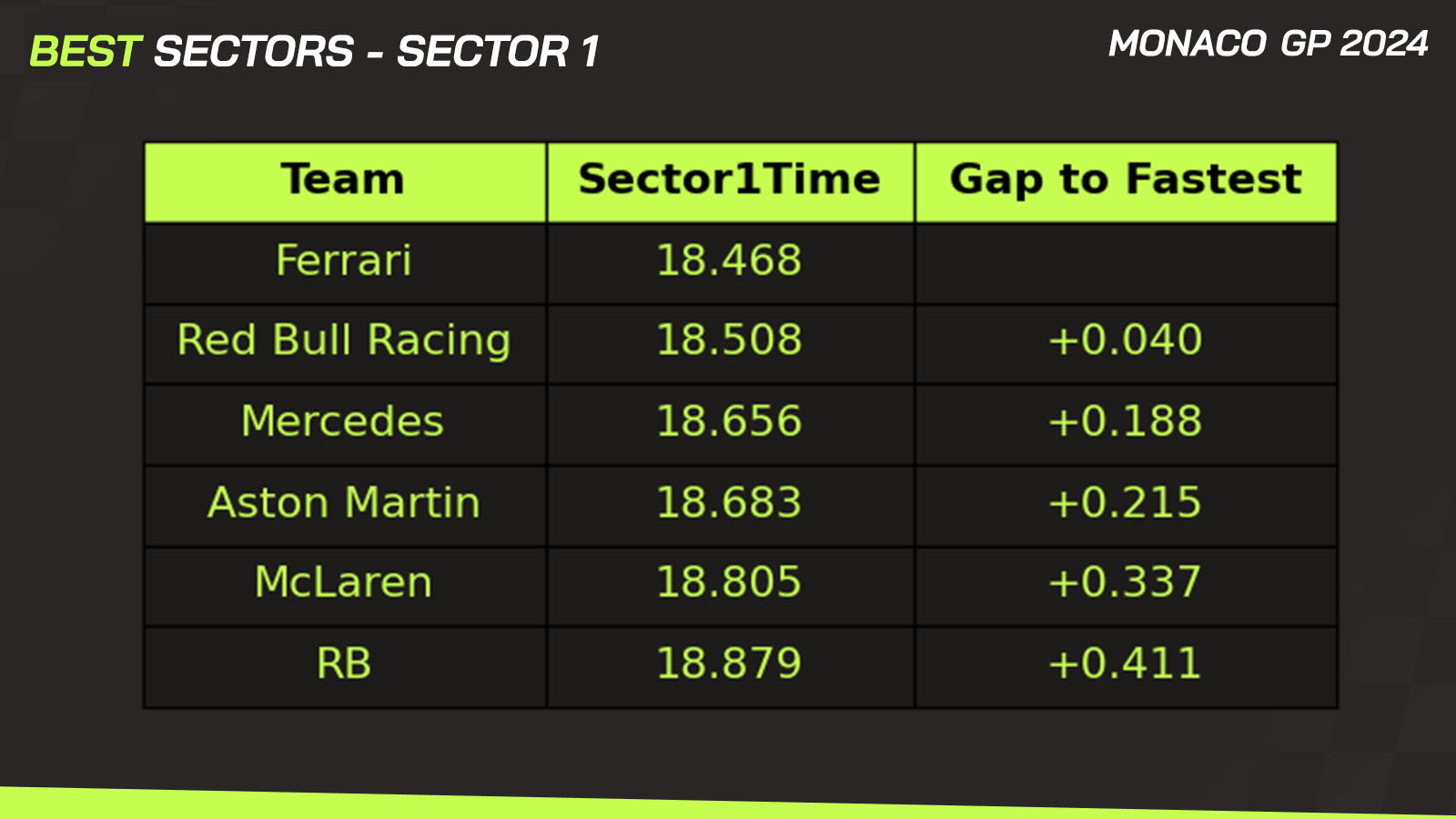Click the 18.656 sector time cell
Viewport: 1456px width, 819px height.
point(730,421)
